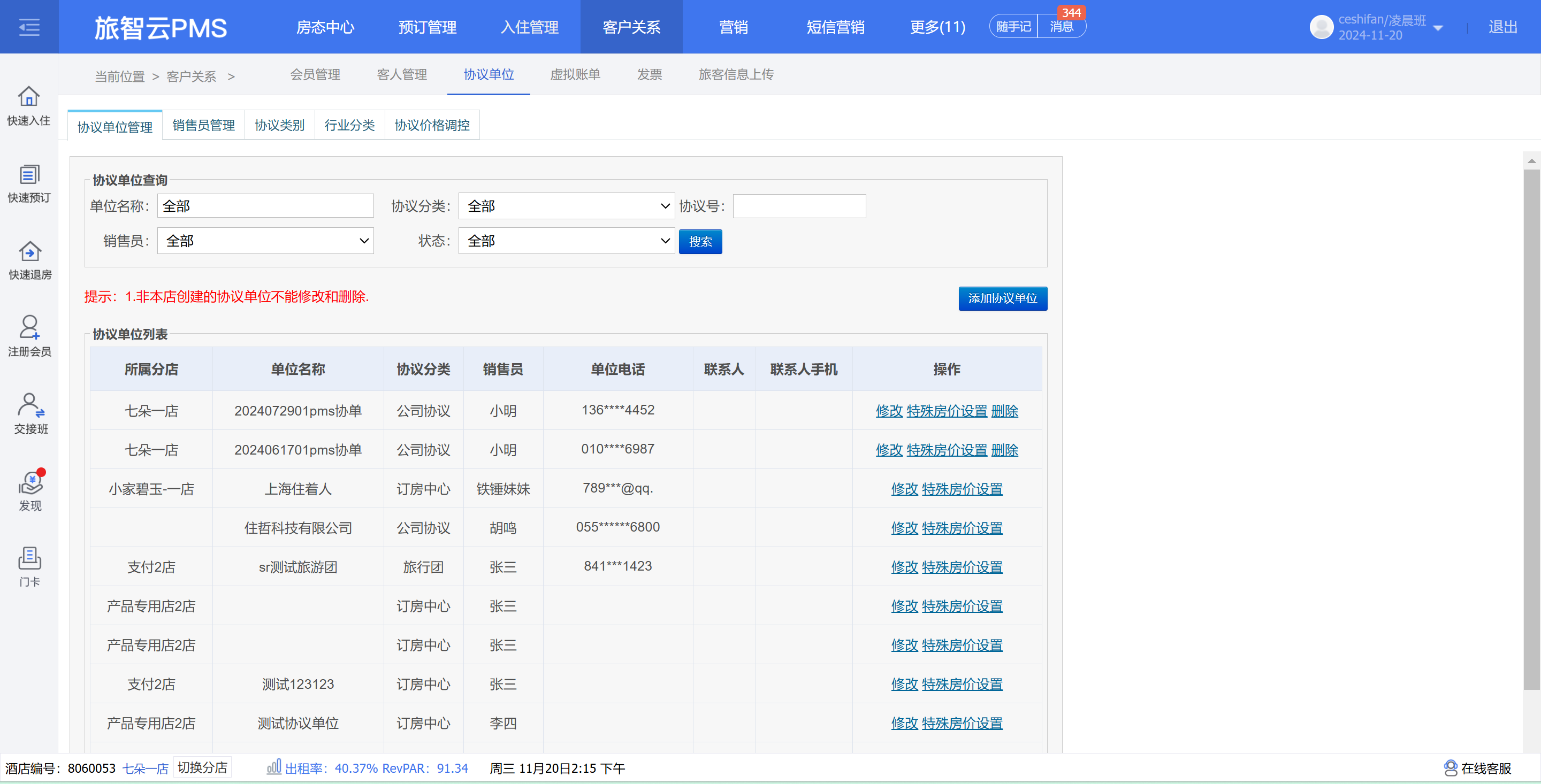Image resolution: width=1541 pixels, height=784 pixels.
Task: Click the 客户关系 breadcrumb link
Action: [x=191, y=76]
